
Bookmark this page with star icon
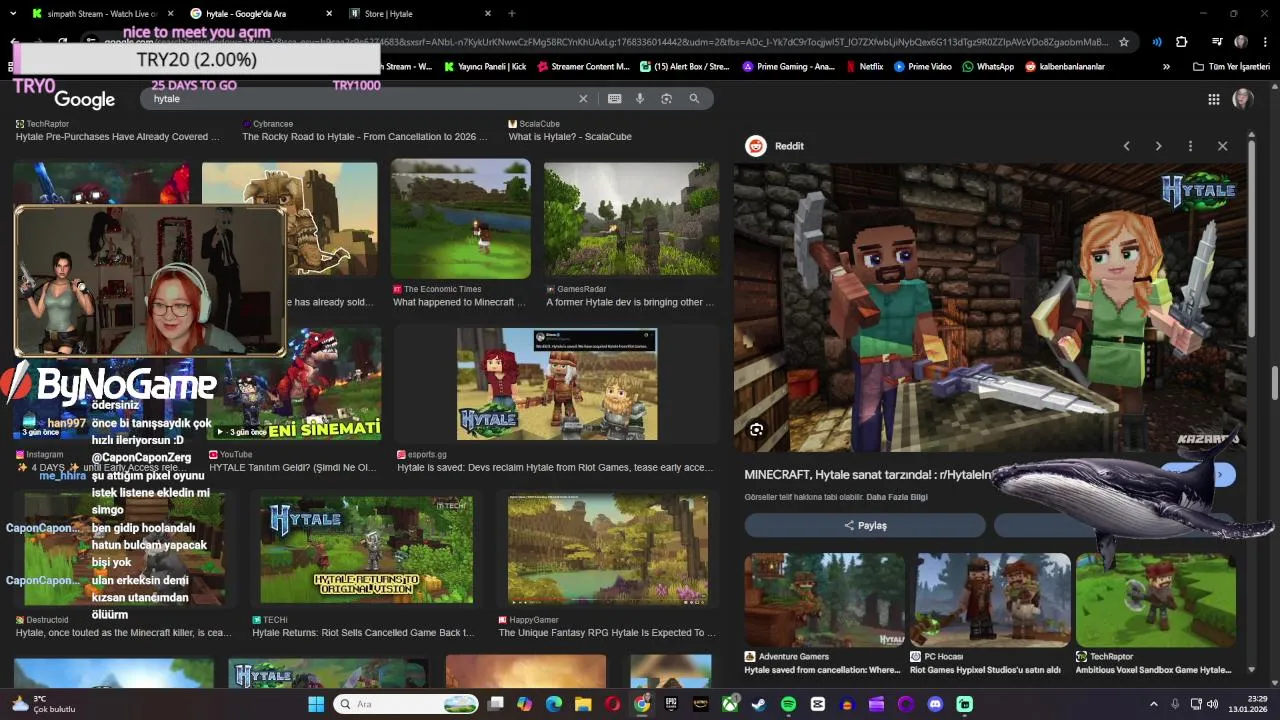pos(1124,42)
